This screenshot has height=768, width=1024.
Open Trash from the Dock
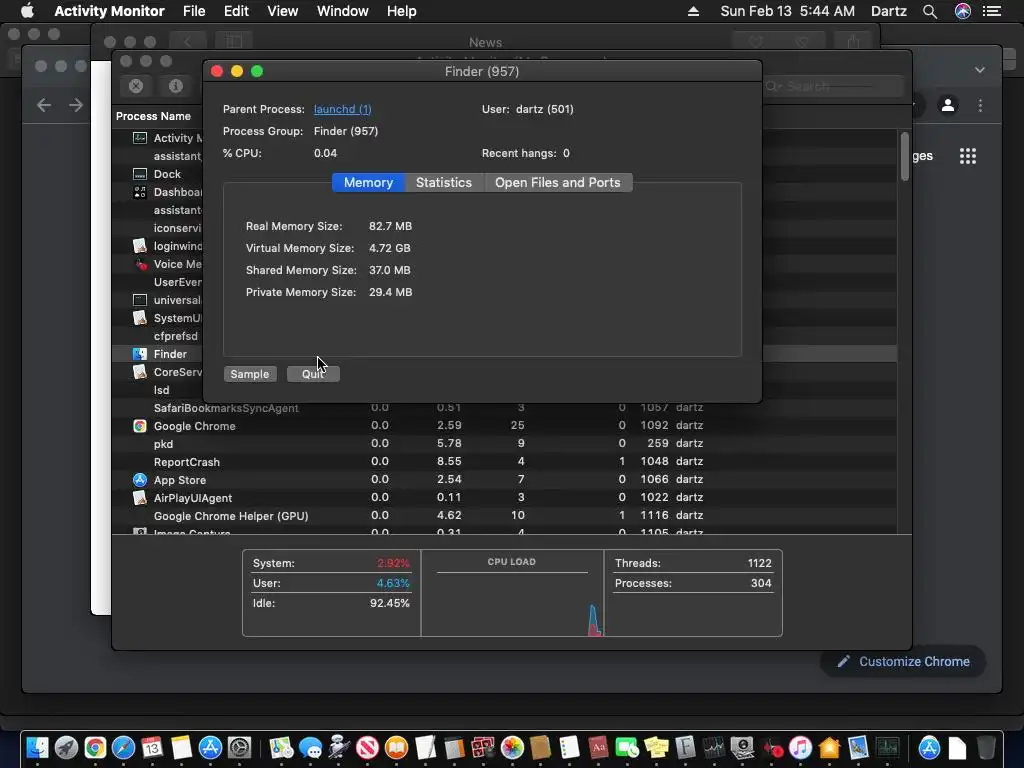[x=986, y=748]
